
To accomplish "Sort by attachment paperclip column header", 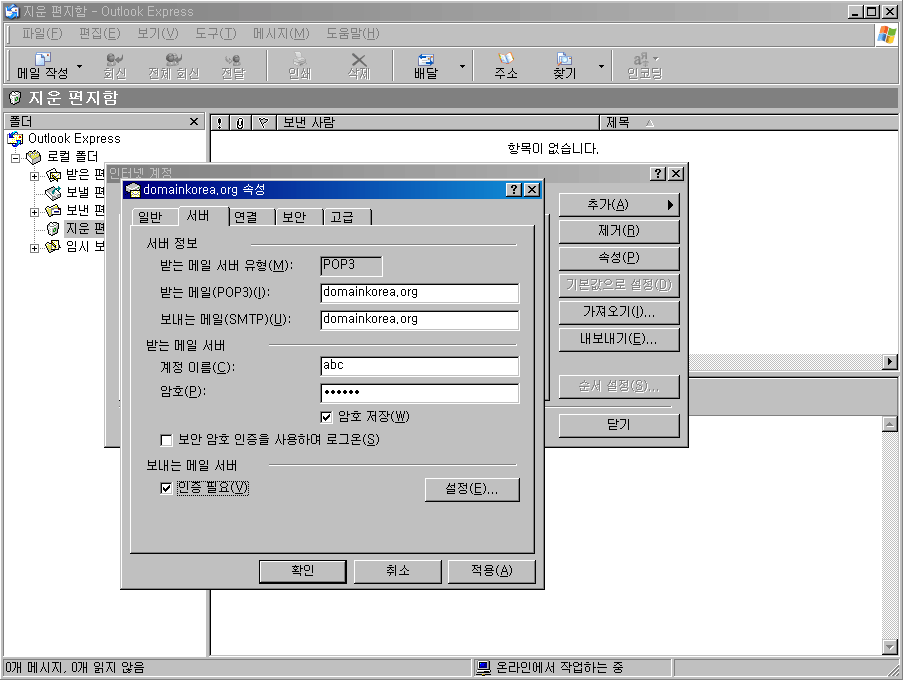I will [x=240, y=123].
